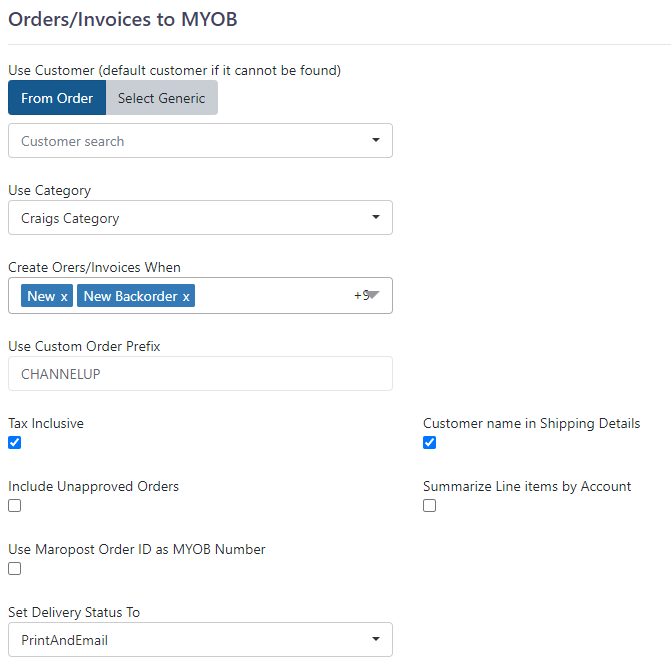Switch to Select Generic customer option
The width and height of the screenshot is (671, 672).
(x=162, y=98)
